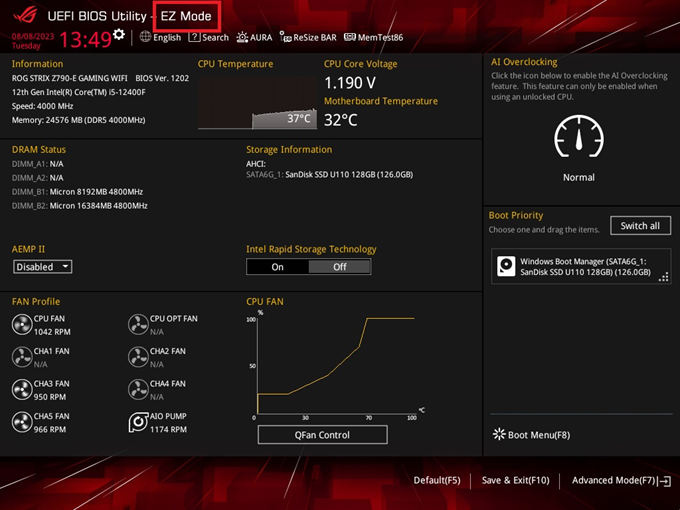The image size is (680, 510).
Task: Click the Search question mark icon
Action: (x=194, y=37)
